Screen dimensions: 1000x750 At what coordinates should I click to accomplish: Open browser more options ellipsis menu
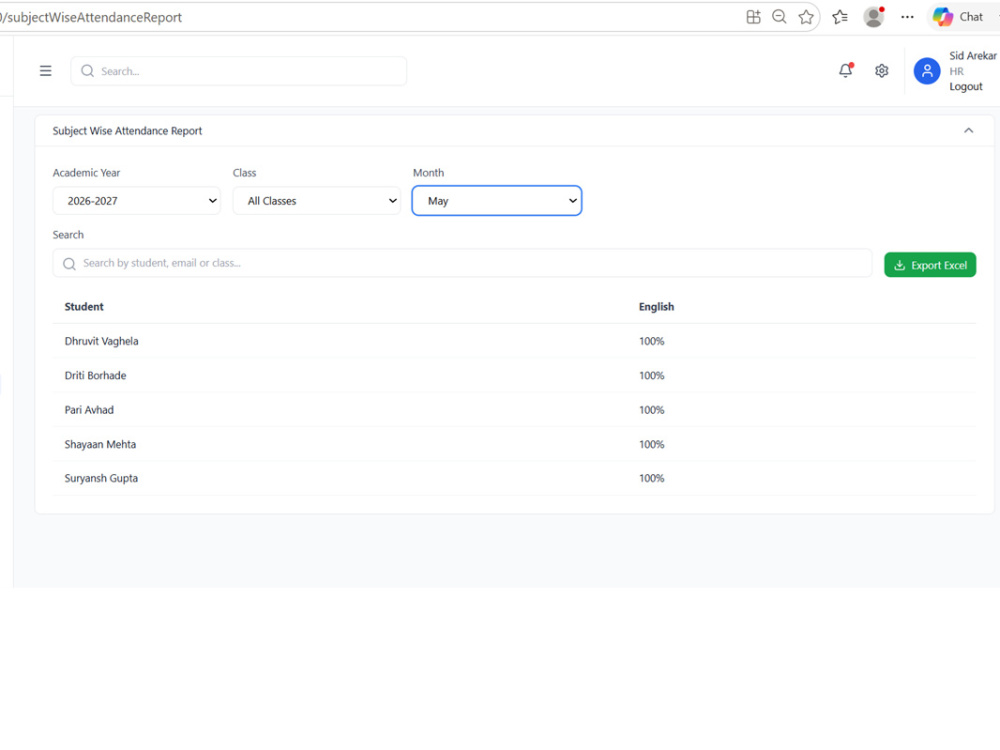pos(907,17)
